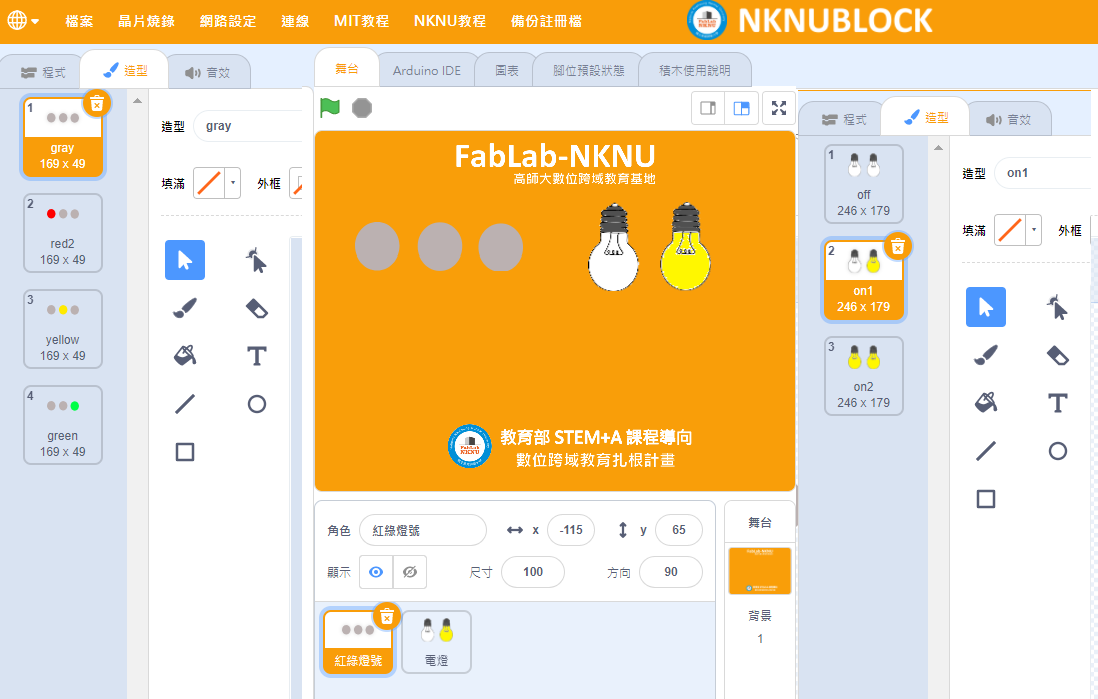This screenshot has width=1098, height=699.
Task: Open the NKNU教程 menu
Action: 450,21
